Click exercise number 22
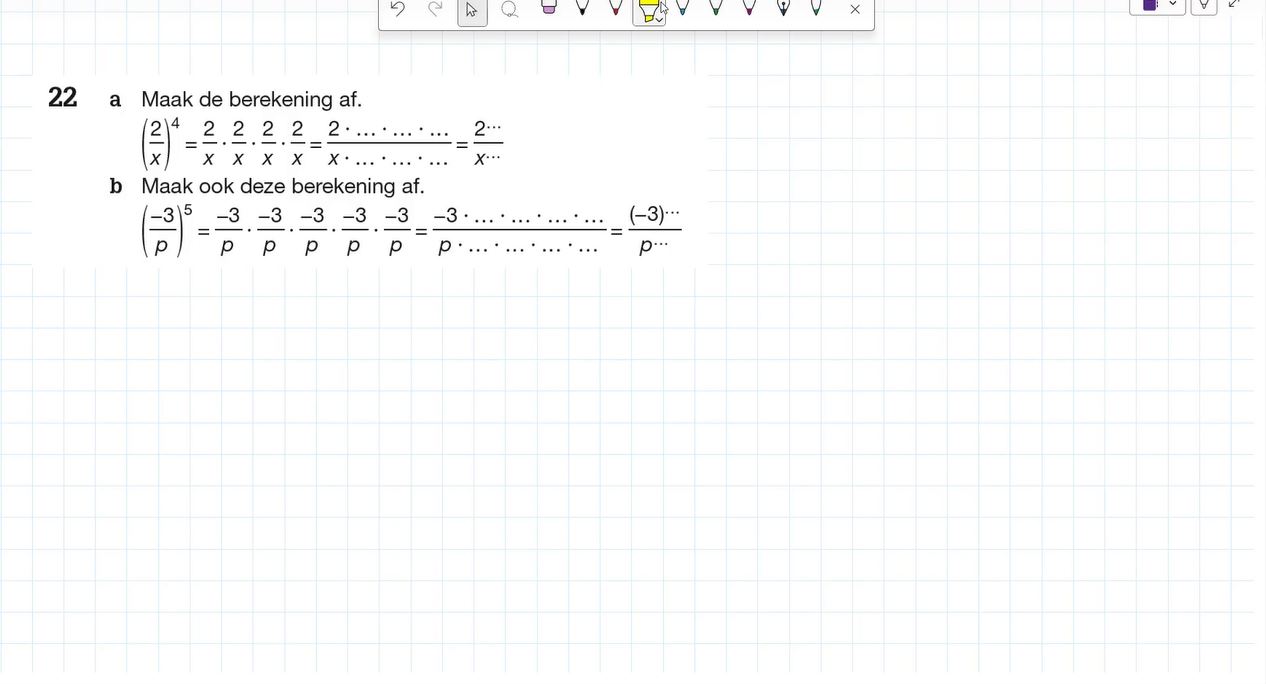 (x=62, y=98)
